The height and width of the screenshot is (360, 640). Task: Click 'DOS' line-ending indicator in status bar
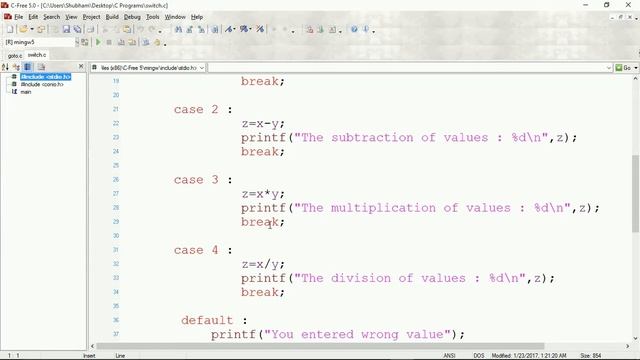[479, 356]
